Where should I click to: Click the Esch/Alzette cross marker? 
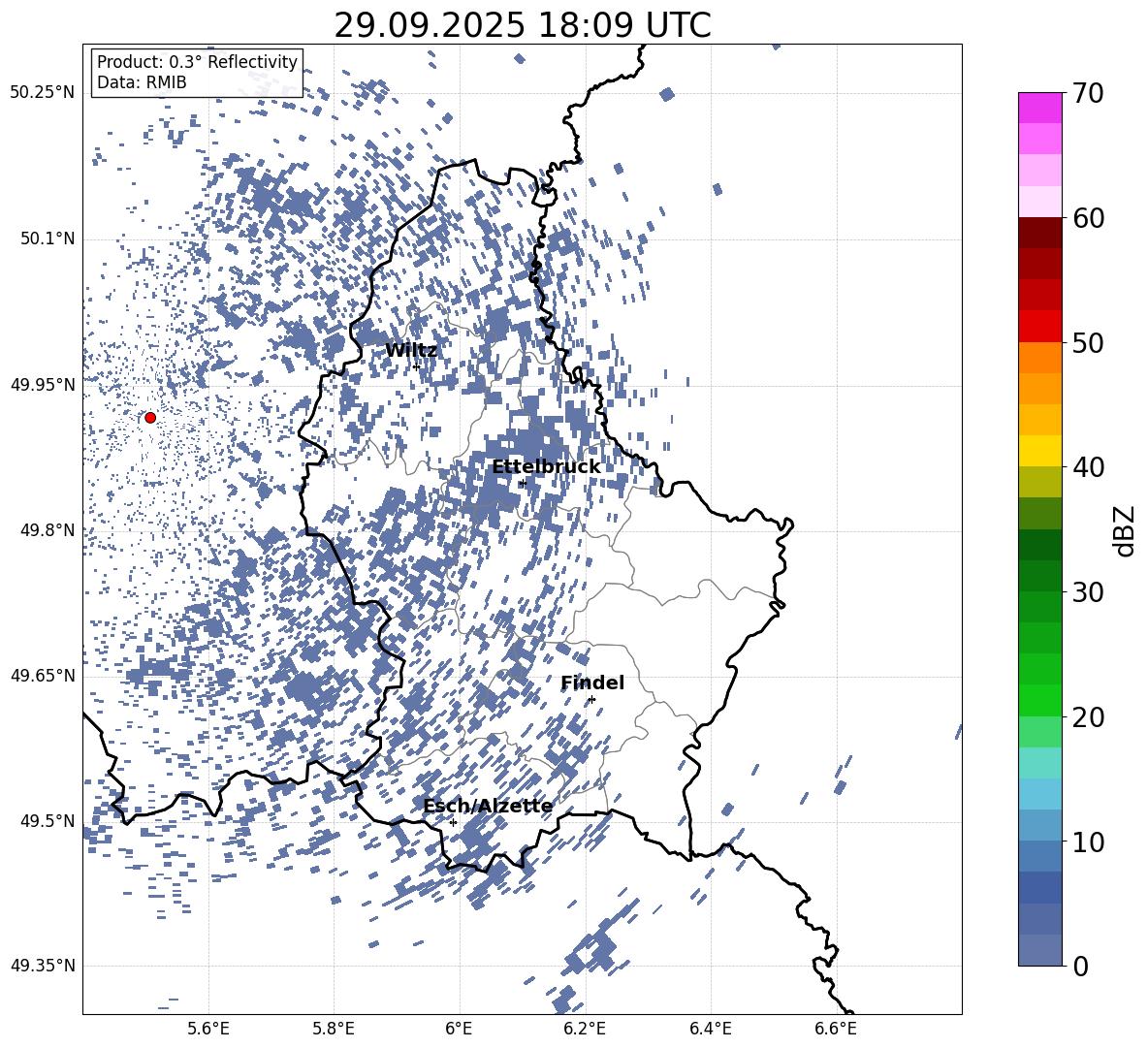pyautogui.click(x=453, y=822)
